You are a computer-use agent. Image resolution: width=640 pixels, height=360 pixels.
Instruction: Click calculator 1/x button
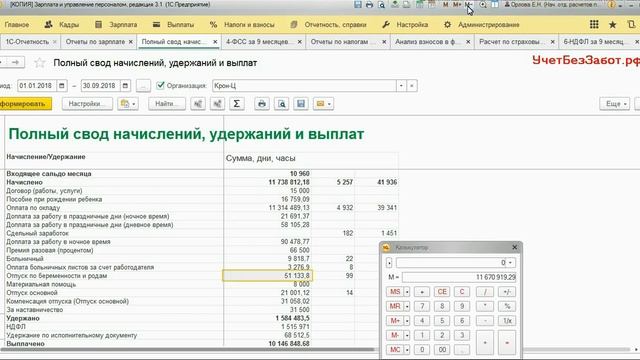tap(507, 321)
